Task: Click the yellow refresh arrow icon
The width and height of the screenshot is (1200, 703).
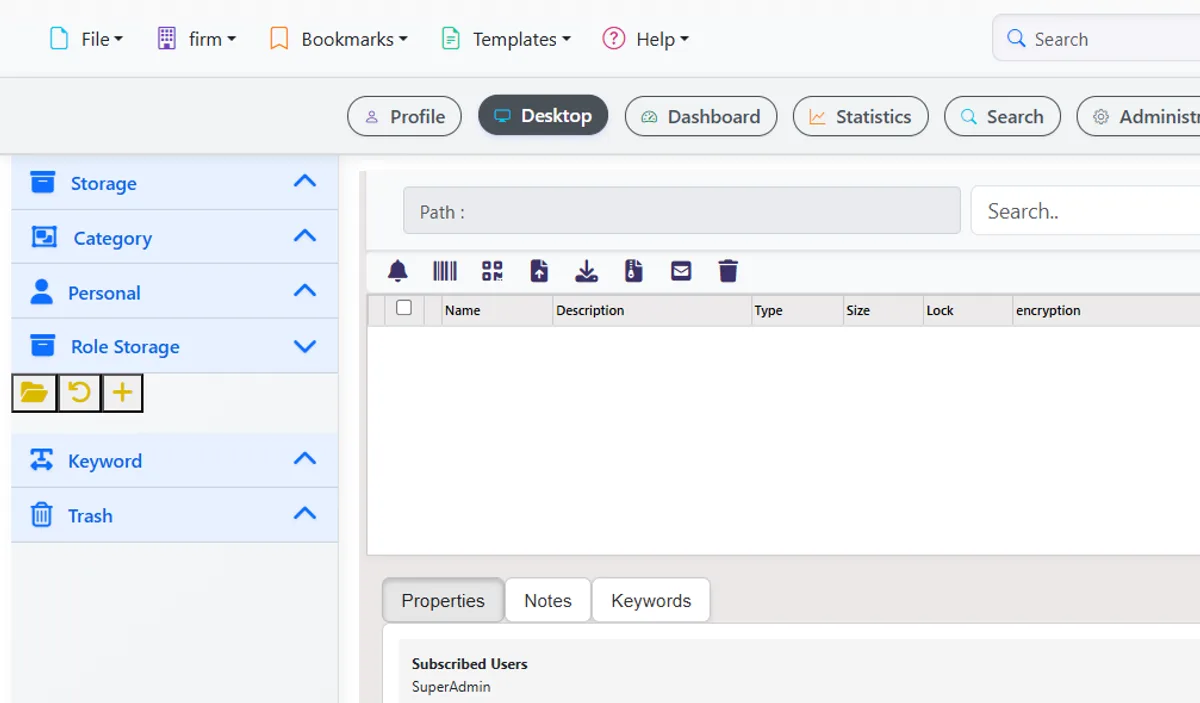Action: click(x=79, y=393)
